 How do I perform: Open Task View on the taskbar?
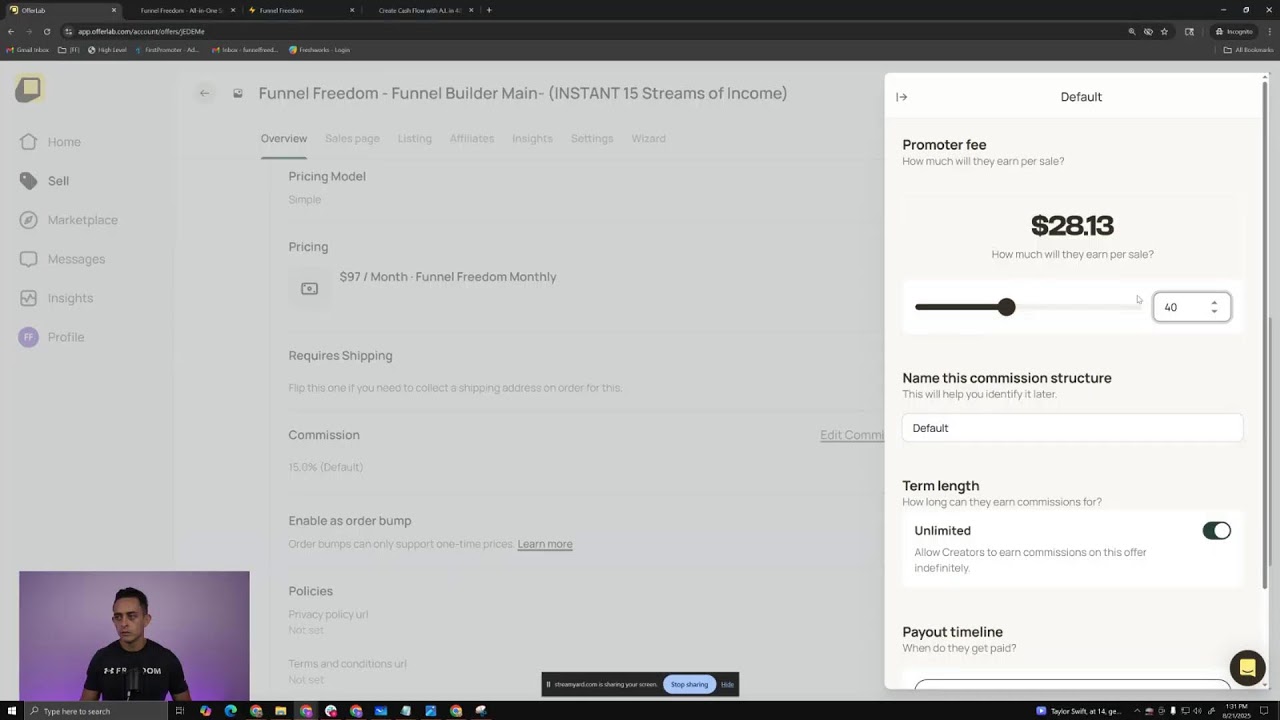click(x=180, y=711)
